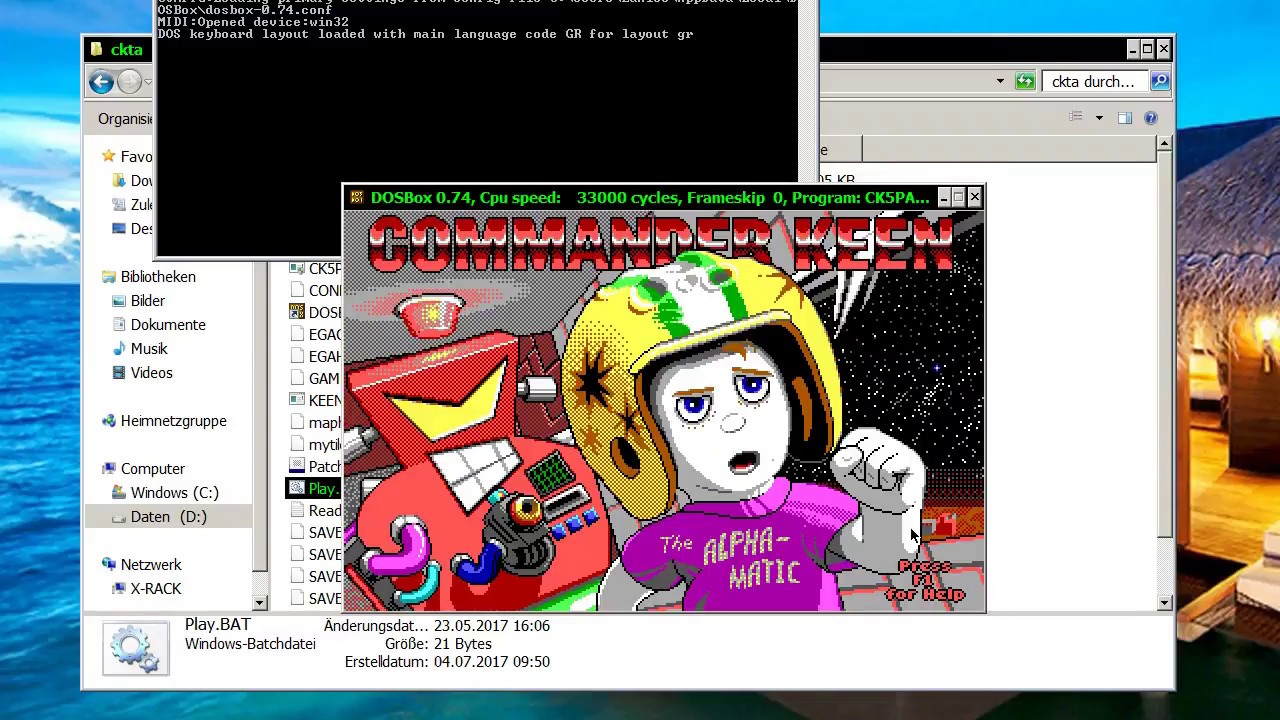Viewport: 1280px width, 720px height.
Task: Select the CONI... file in the list
Action: [314, 290]
